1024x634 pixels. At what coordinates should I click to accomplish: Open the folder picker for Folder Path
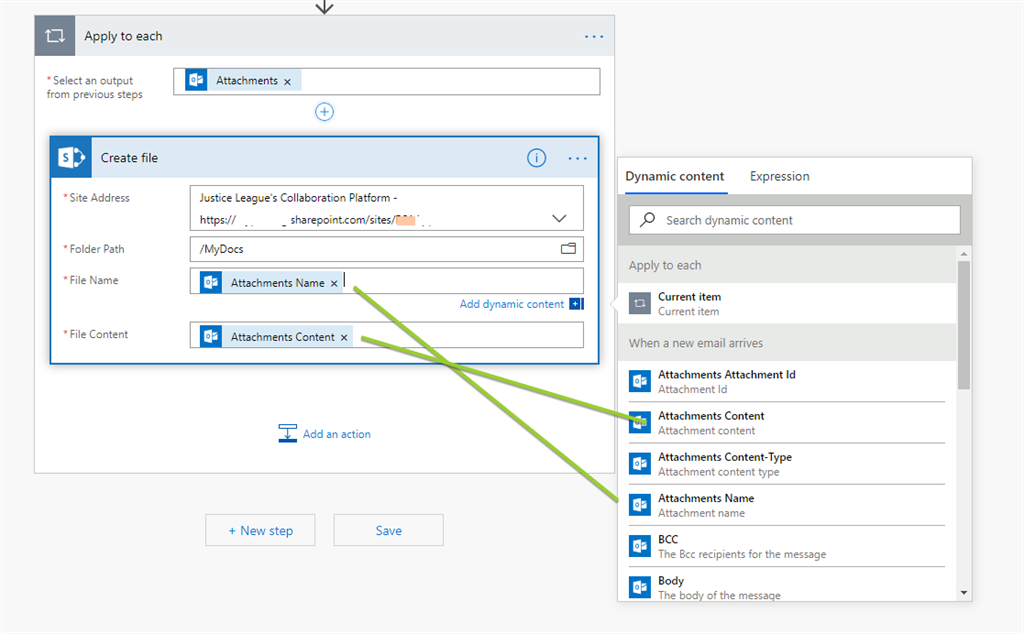point(568,249)
